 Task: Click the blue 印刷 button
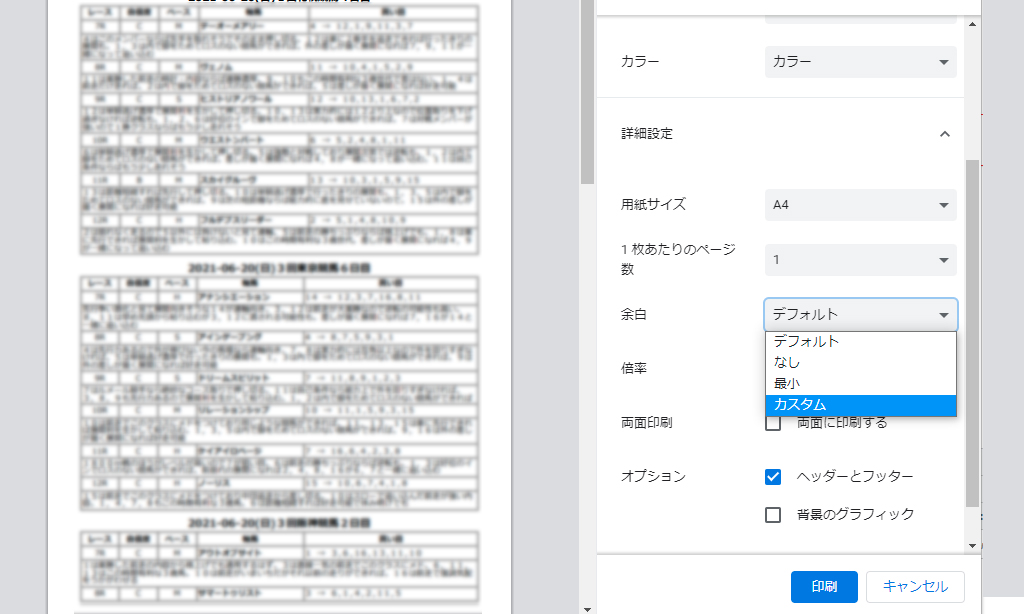pyautogui.click(x=824, y=587)
